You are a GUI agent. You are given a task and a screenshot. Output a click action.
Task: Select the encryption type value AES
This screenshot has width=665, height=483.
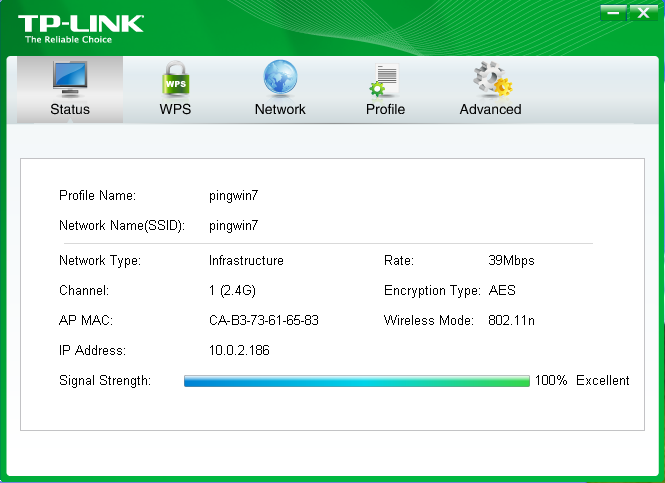coord(502,290)
